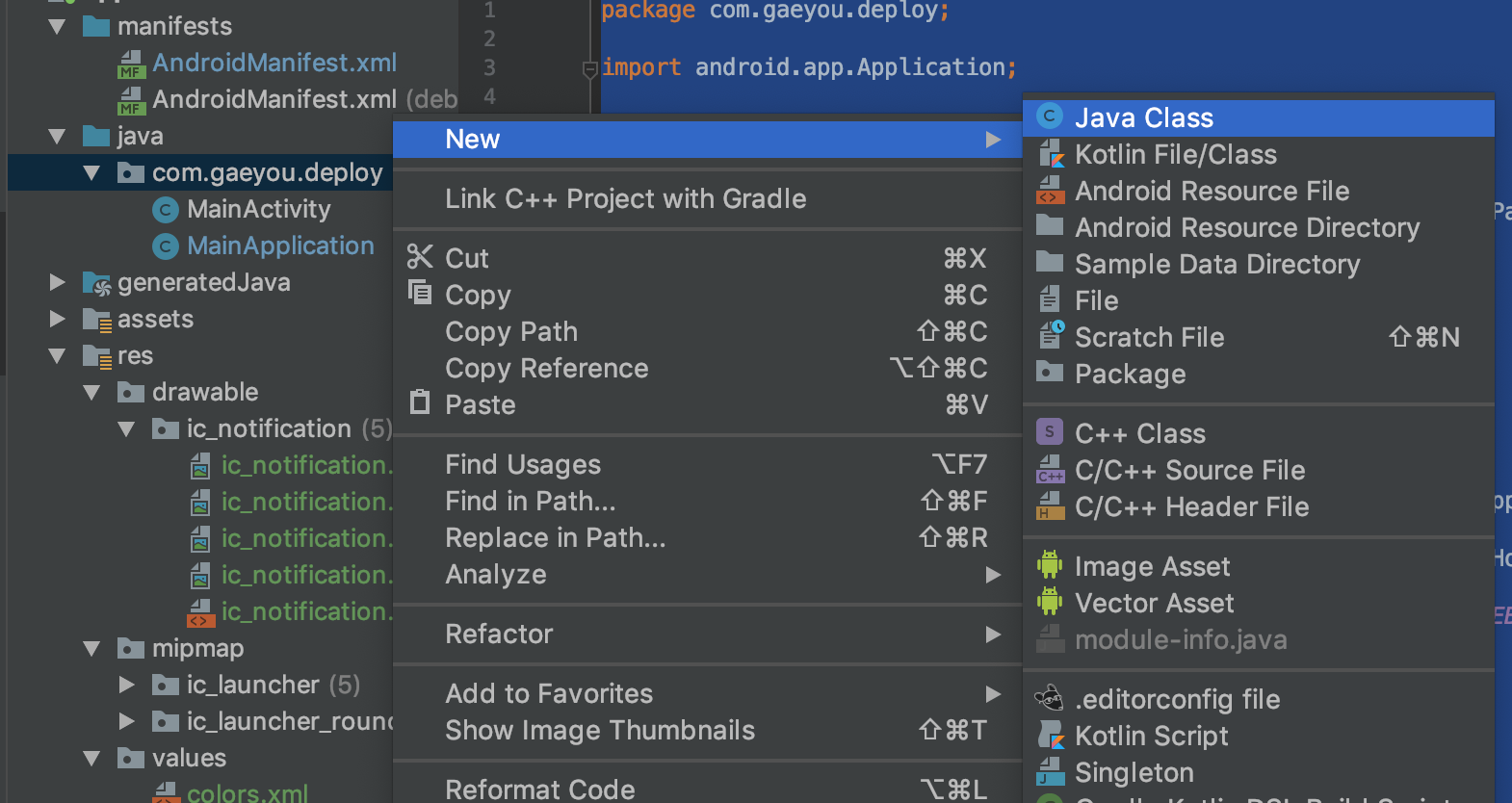This screenshot has width=1512, height=803.
Task: Click the .editorconfig file icon
Action: 1049,698
